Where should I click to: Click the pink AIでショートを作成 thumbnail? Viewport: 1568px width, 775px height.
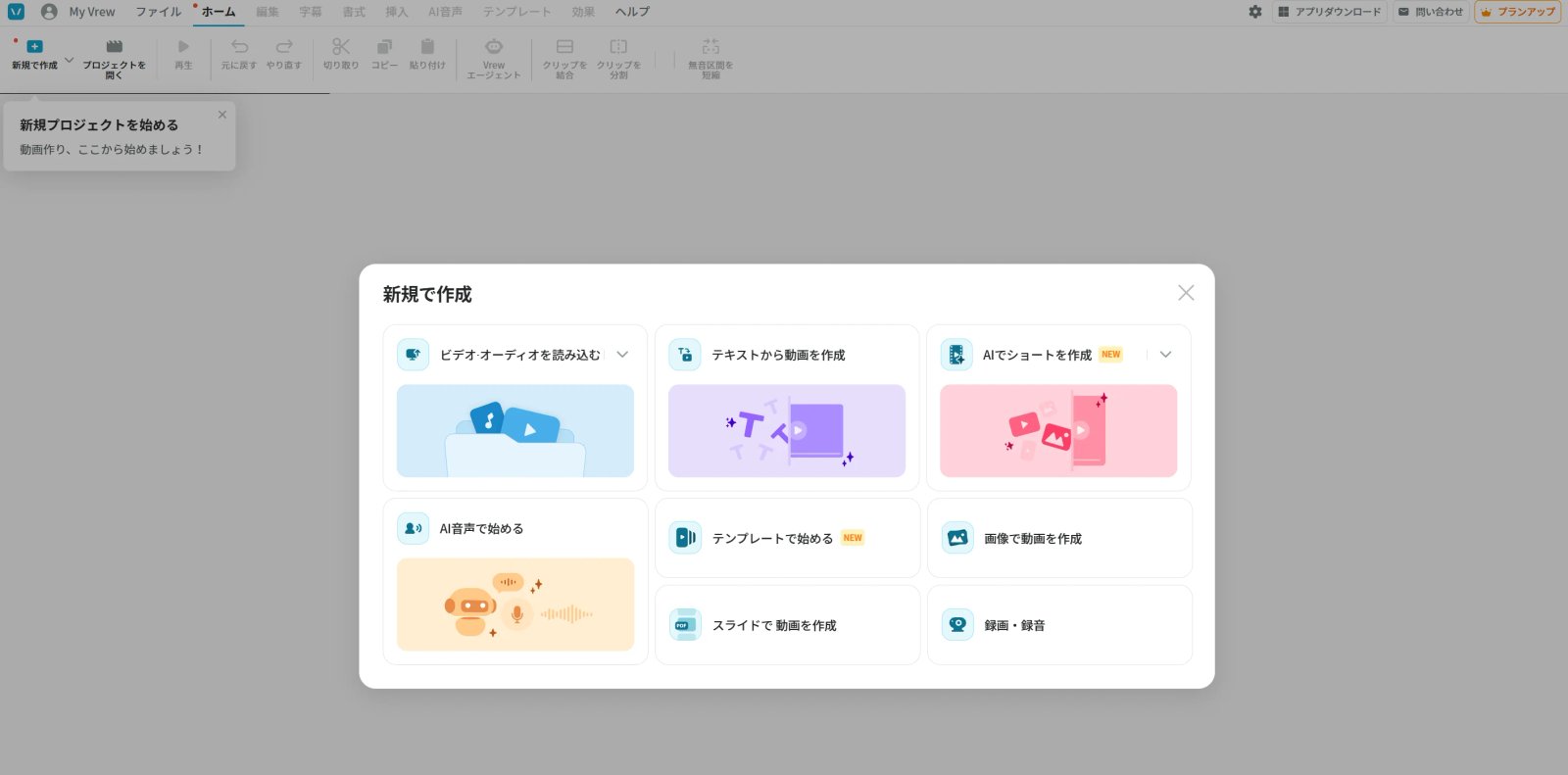tap(1058, 431)
